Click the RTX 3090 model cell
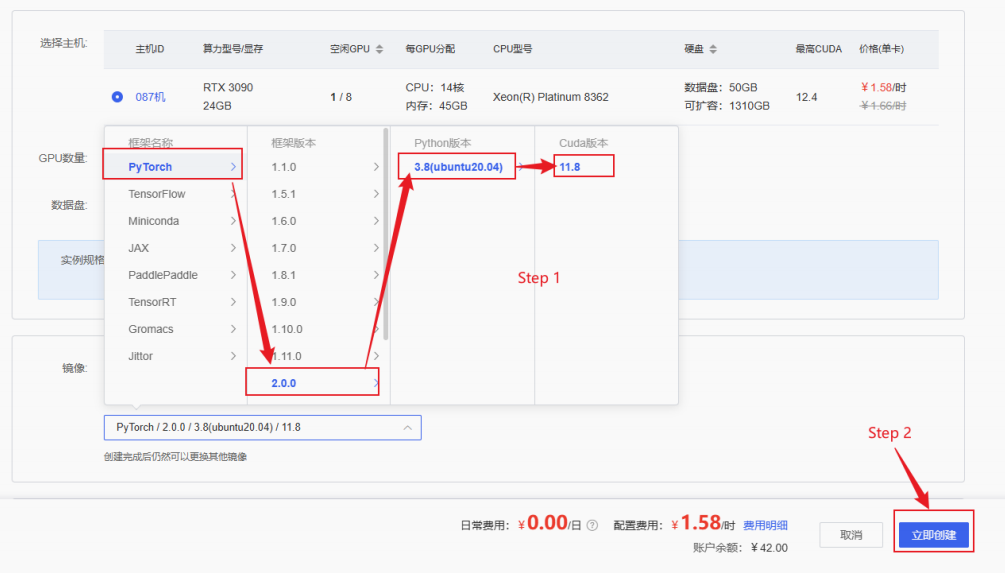 pos(228,87)
